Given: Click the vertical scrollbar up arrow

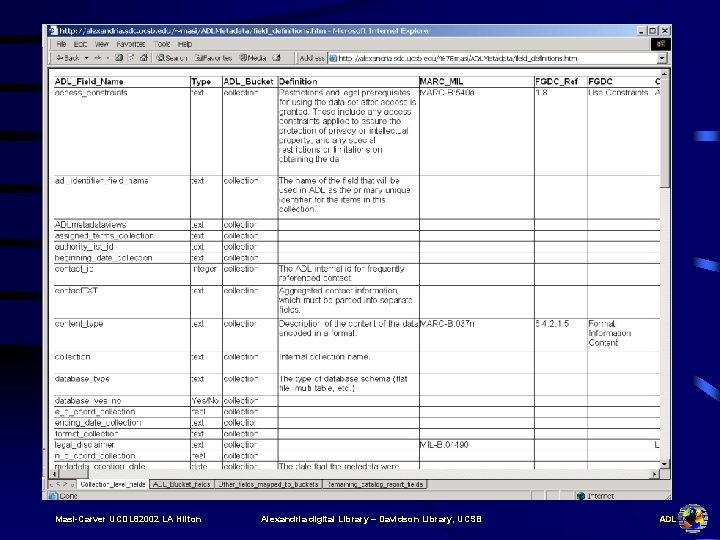Looking at the screenshot, I should (664, 73).
